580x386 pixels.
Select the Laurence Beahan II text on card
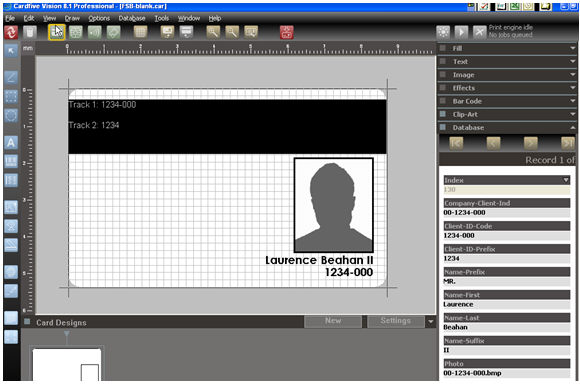[x=319, y=260]
